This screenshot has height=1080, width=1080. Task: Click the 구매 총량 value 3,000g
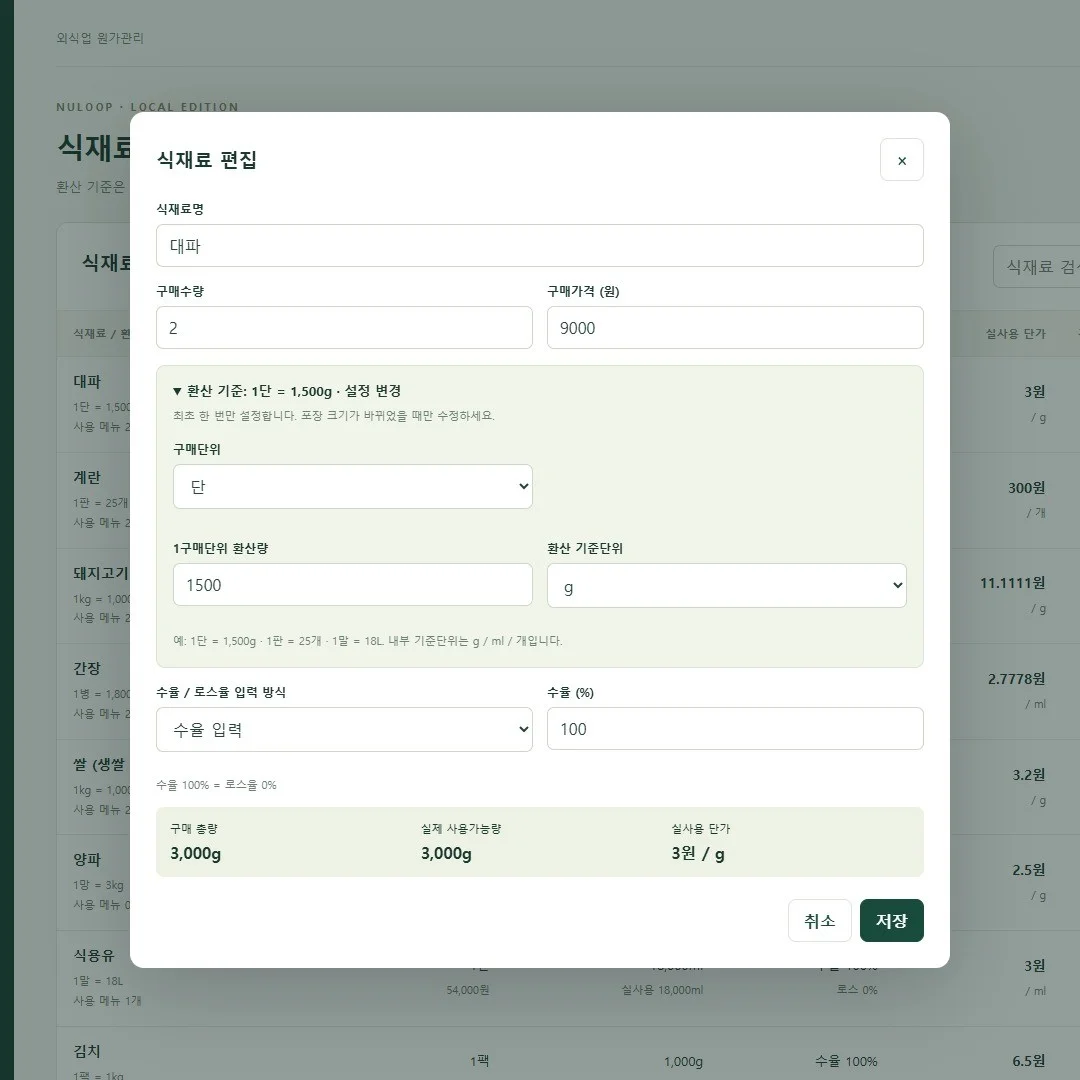click(x=196, y=853)
